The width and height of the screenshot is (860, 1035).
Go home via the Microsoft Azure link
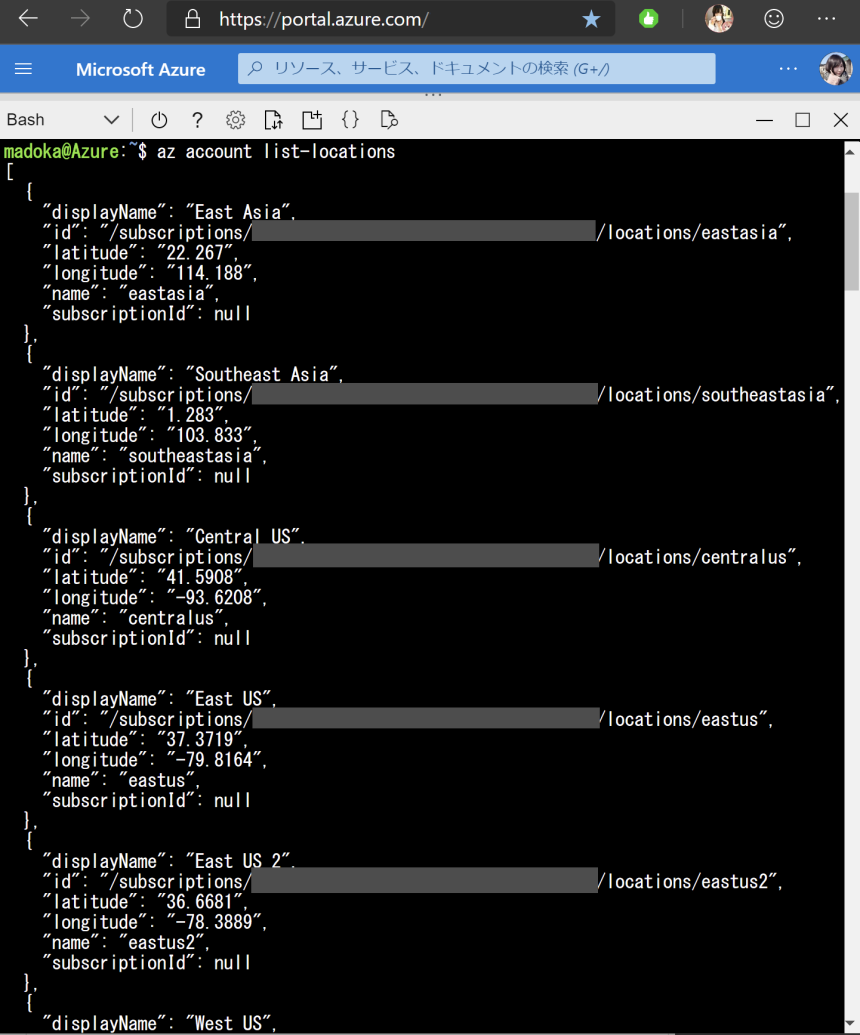[141, 68]
